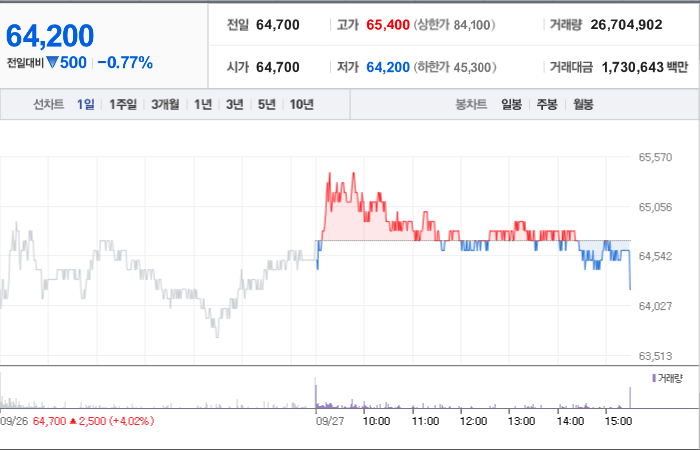Click the 거래량 26,704,902 value
The height and width of the screenshot is (450, 700).
coord(626,25)
